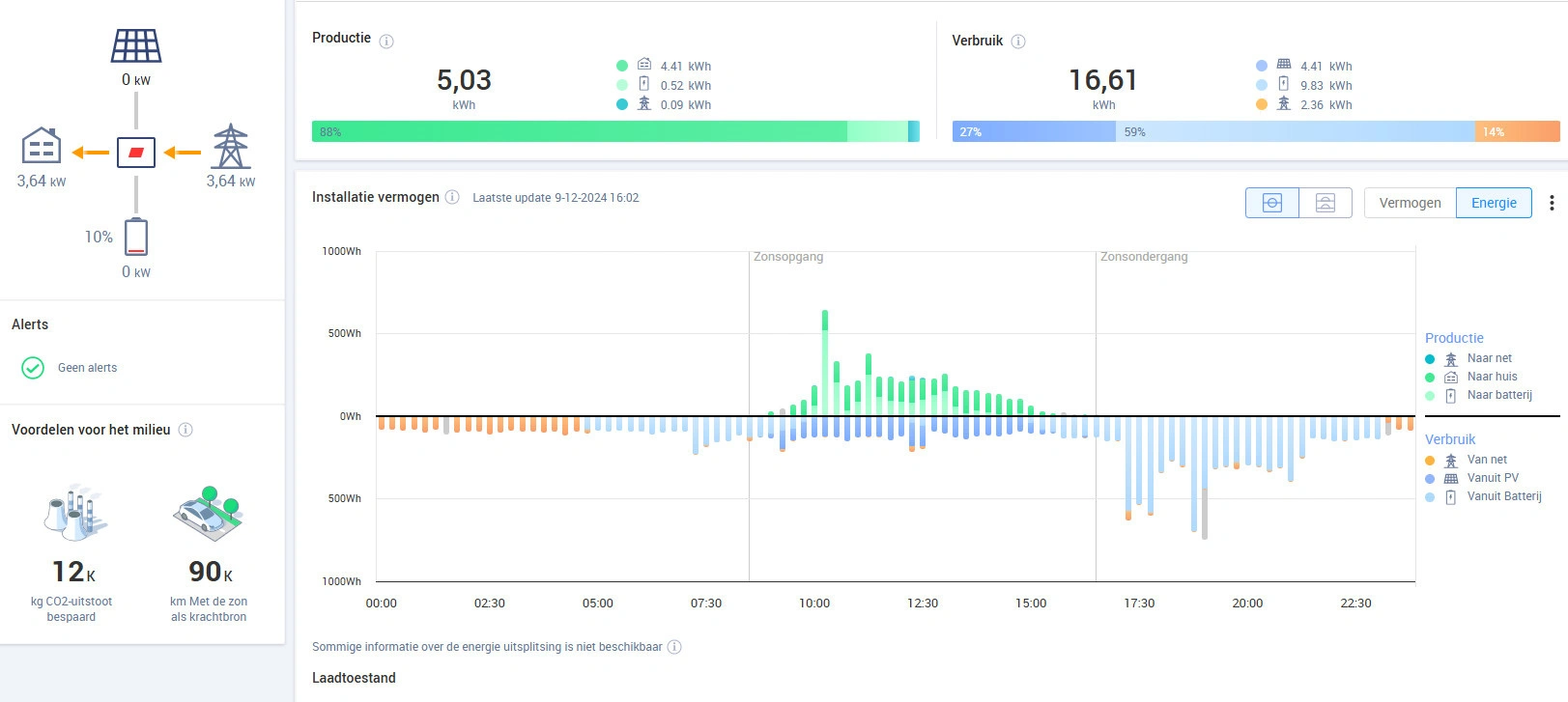This screenshot has width=1568, height=702.
Task: Click battery icon beside 0.52 kWh production
Action: 644,84
